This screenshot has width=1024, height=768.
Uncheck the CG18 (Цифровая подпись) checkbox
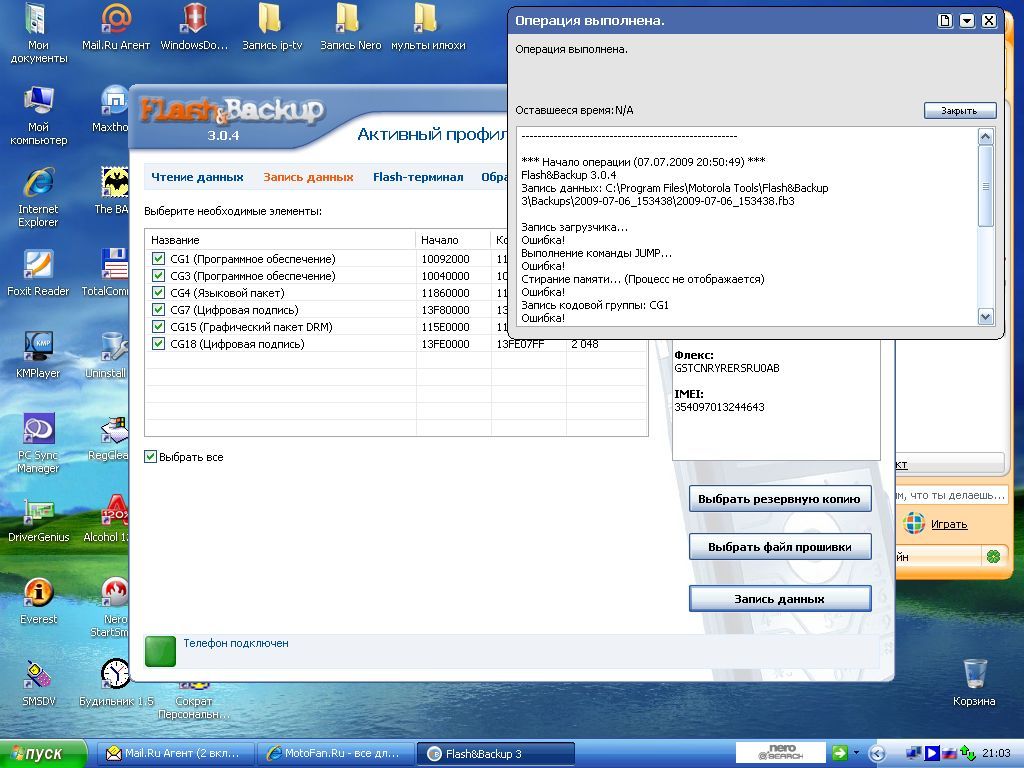coord(158,344)
